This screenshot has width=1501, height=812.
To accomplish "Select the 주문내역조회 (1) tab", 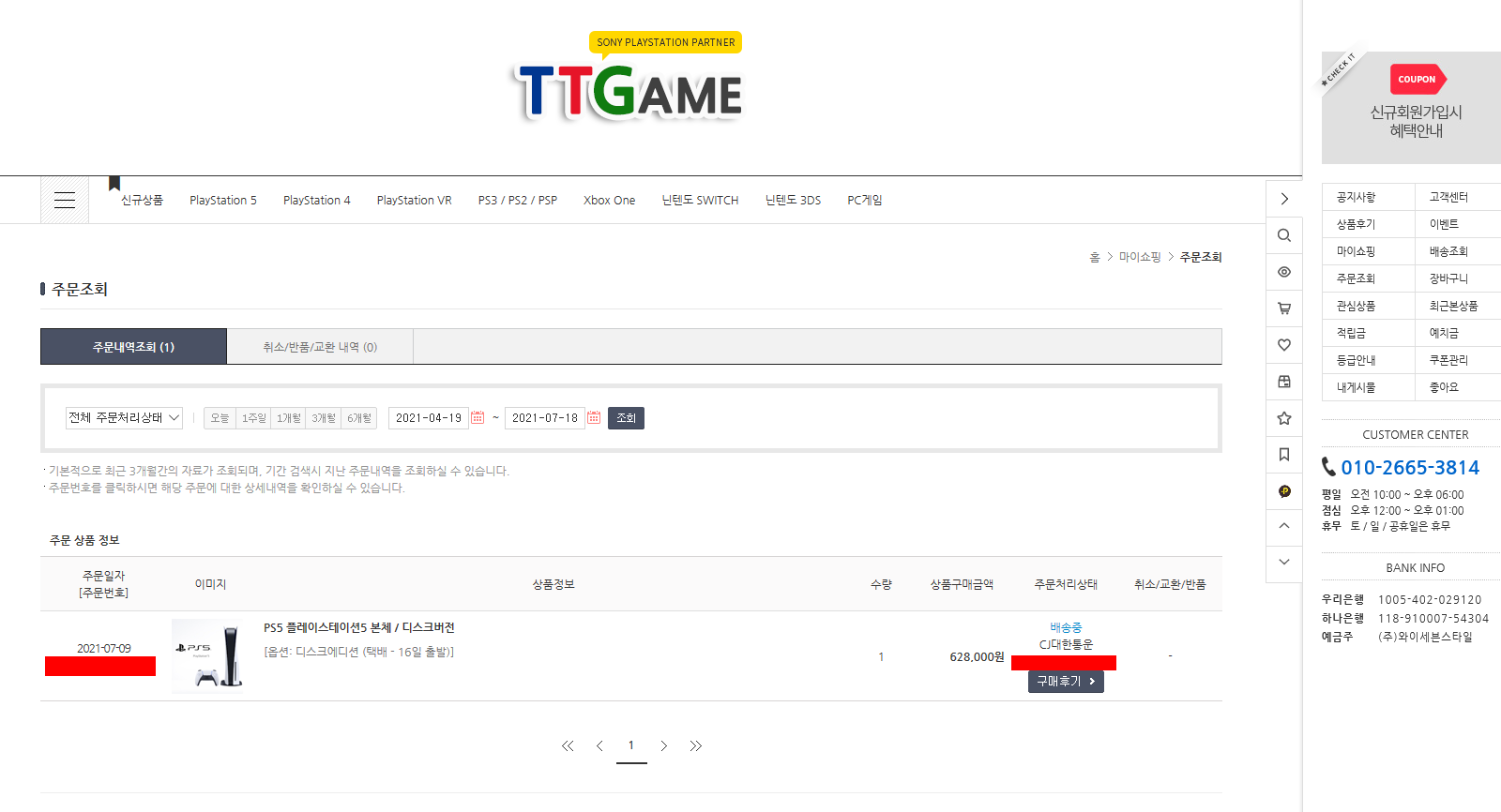I will coord(133,347).
